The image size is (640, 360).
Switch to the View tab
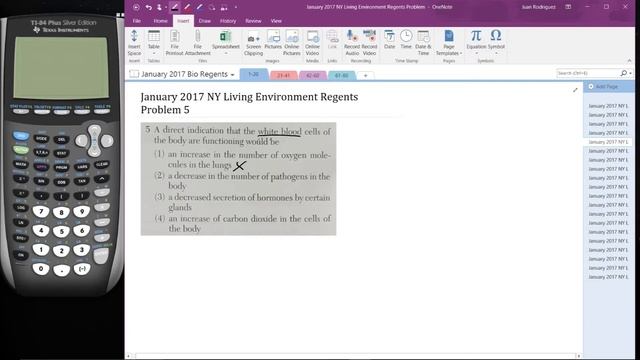276,21
